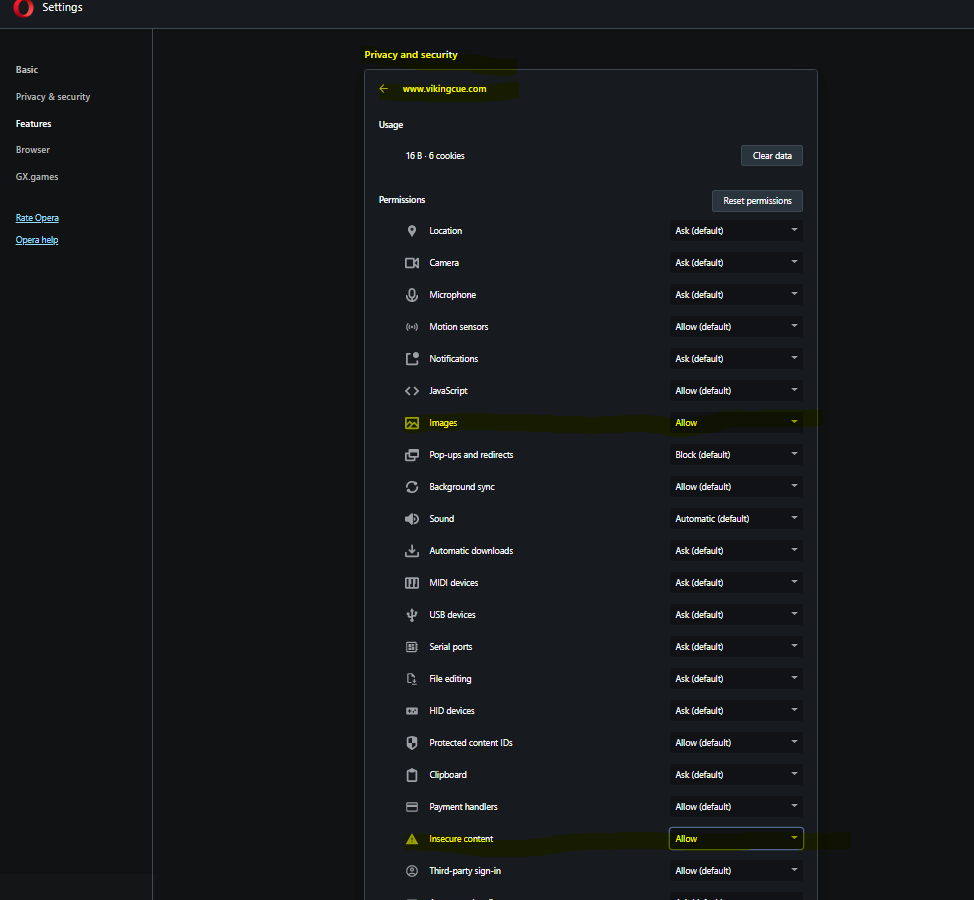Select the Features sidebar item
This screenshot has height=900, width=974.
point(34,124)
